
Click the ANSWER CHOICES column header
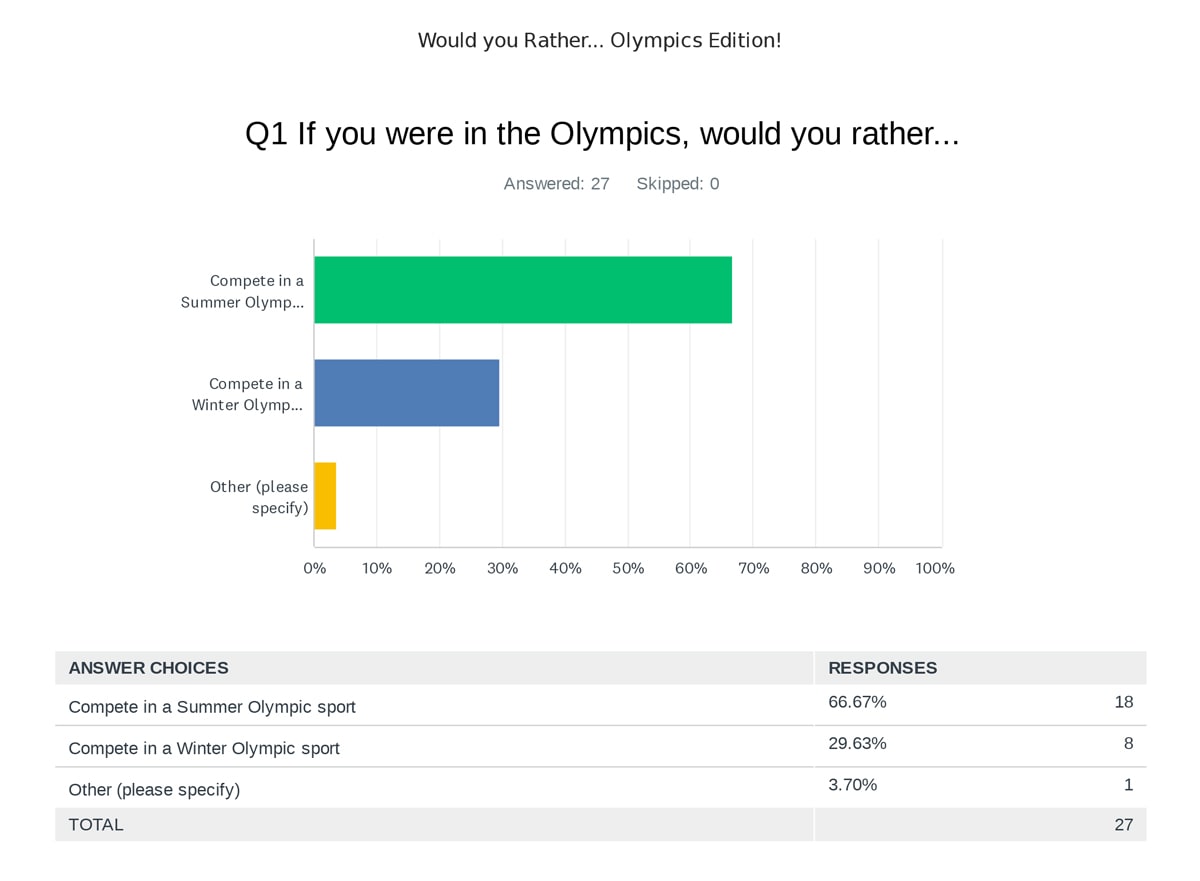pyautogui.click(x=149, y=668)
